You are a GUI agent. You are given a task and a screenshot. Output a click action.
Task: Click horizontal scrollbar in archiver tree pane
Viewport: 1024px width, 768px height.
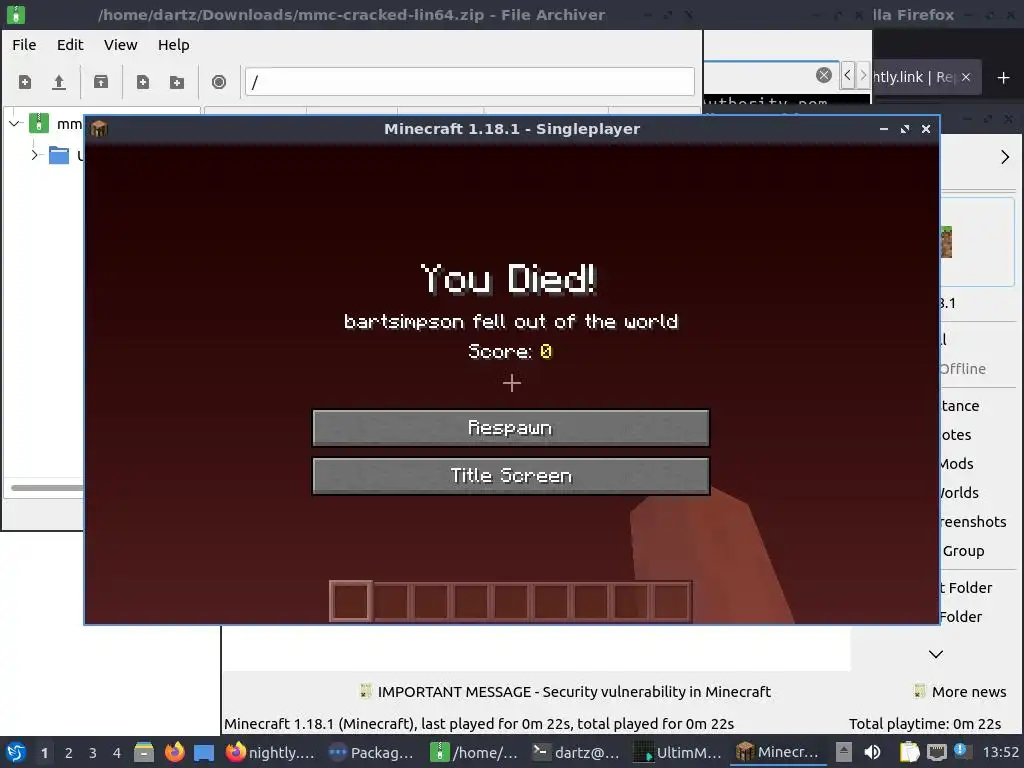(x=46, y=488)
